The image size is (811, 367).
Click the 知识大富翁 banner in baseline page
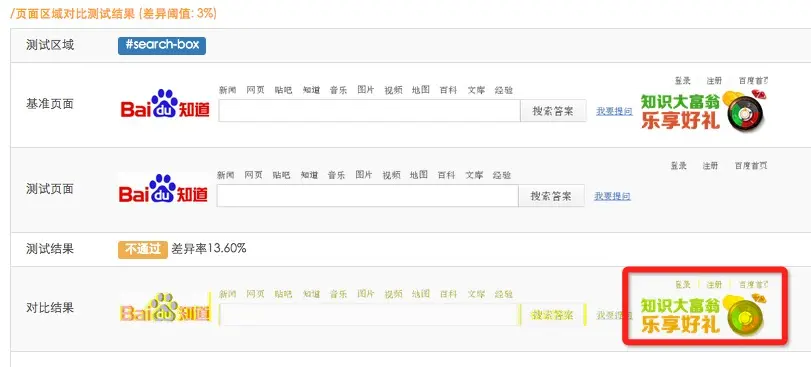704,110
